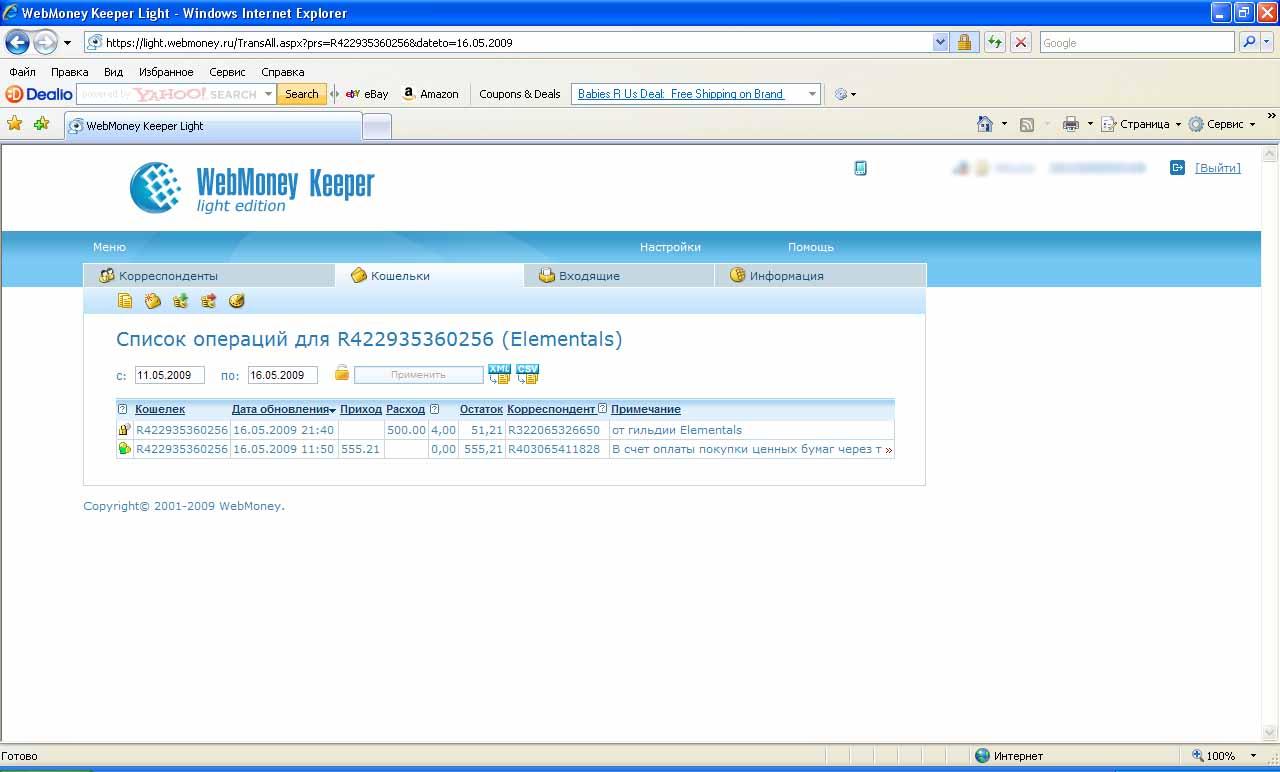Click the Dealio Search button

[x=301, y=94]
